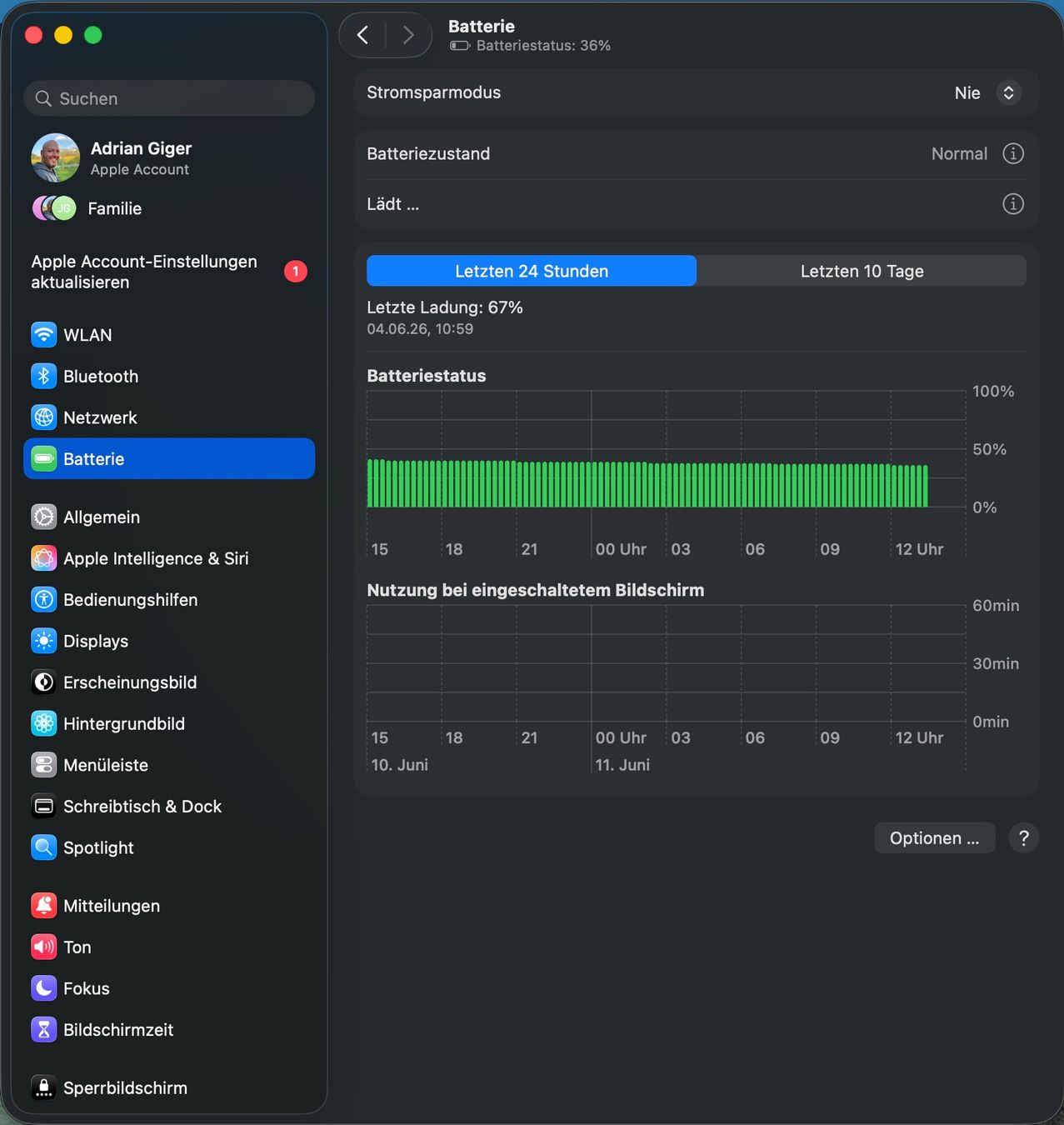Viewport: 1064px width, 1125px height.
Task: Click '11. Juni' chart date label
Action: [x=622, y=765]
